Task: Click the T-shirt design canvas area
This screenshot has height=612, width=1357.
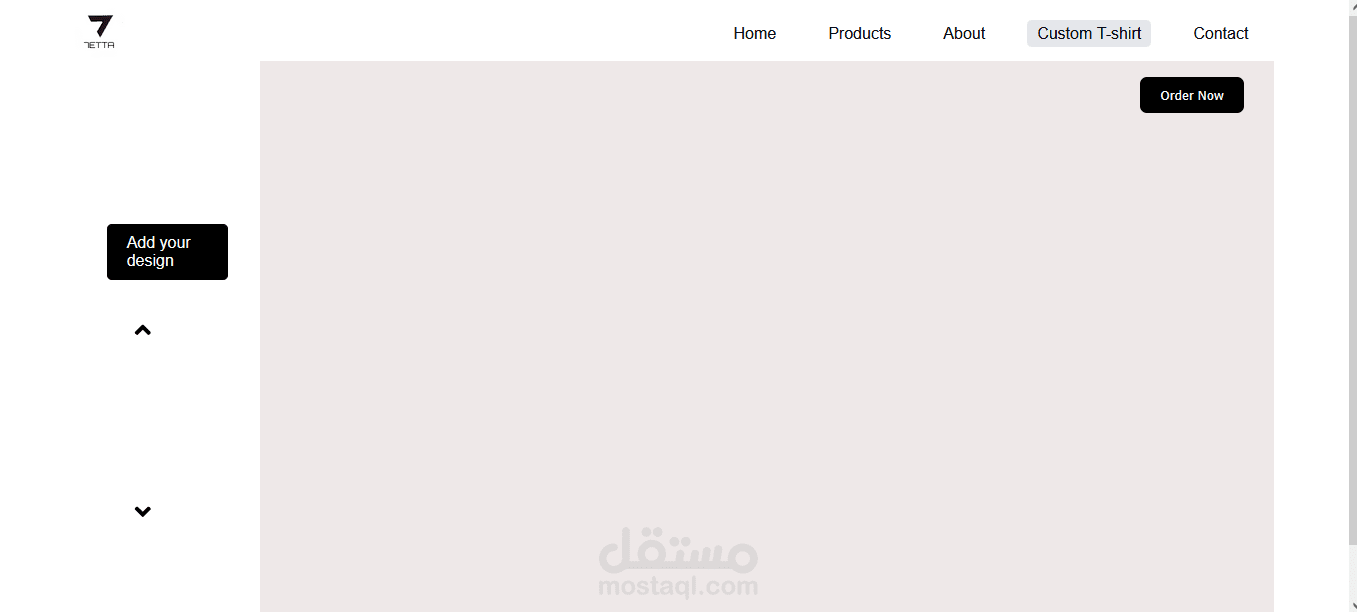Action: (x=767, y=336)
